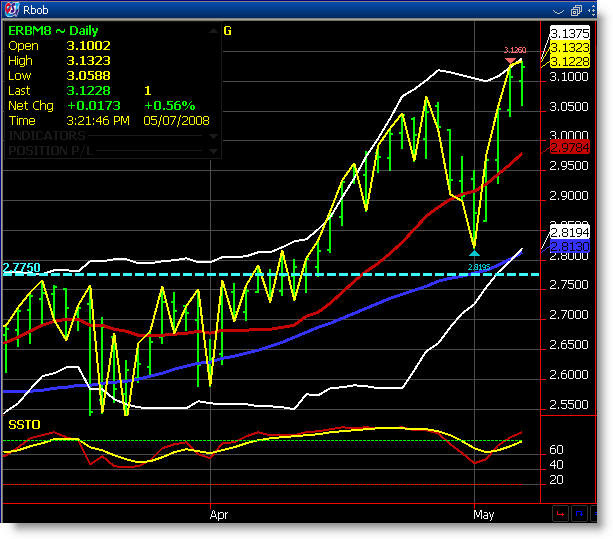Click the Rbob window application icon
Screen dimensions: 613x539
pos(11,9)
